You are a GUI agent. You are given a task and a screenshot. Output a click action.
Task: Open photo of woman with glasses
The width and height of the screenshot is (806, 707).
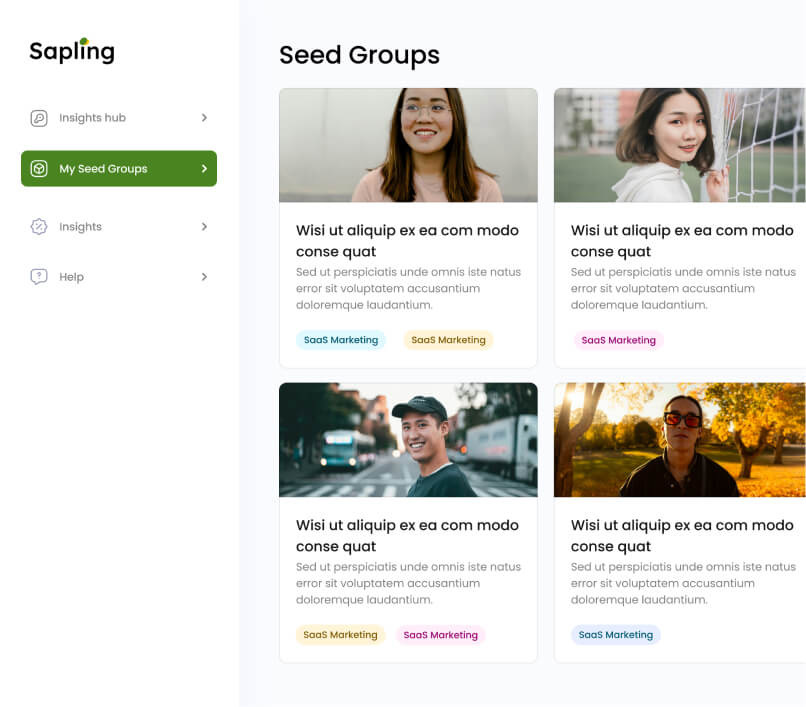408,145
